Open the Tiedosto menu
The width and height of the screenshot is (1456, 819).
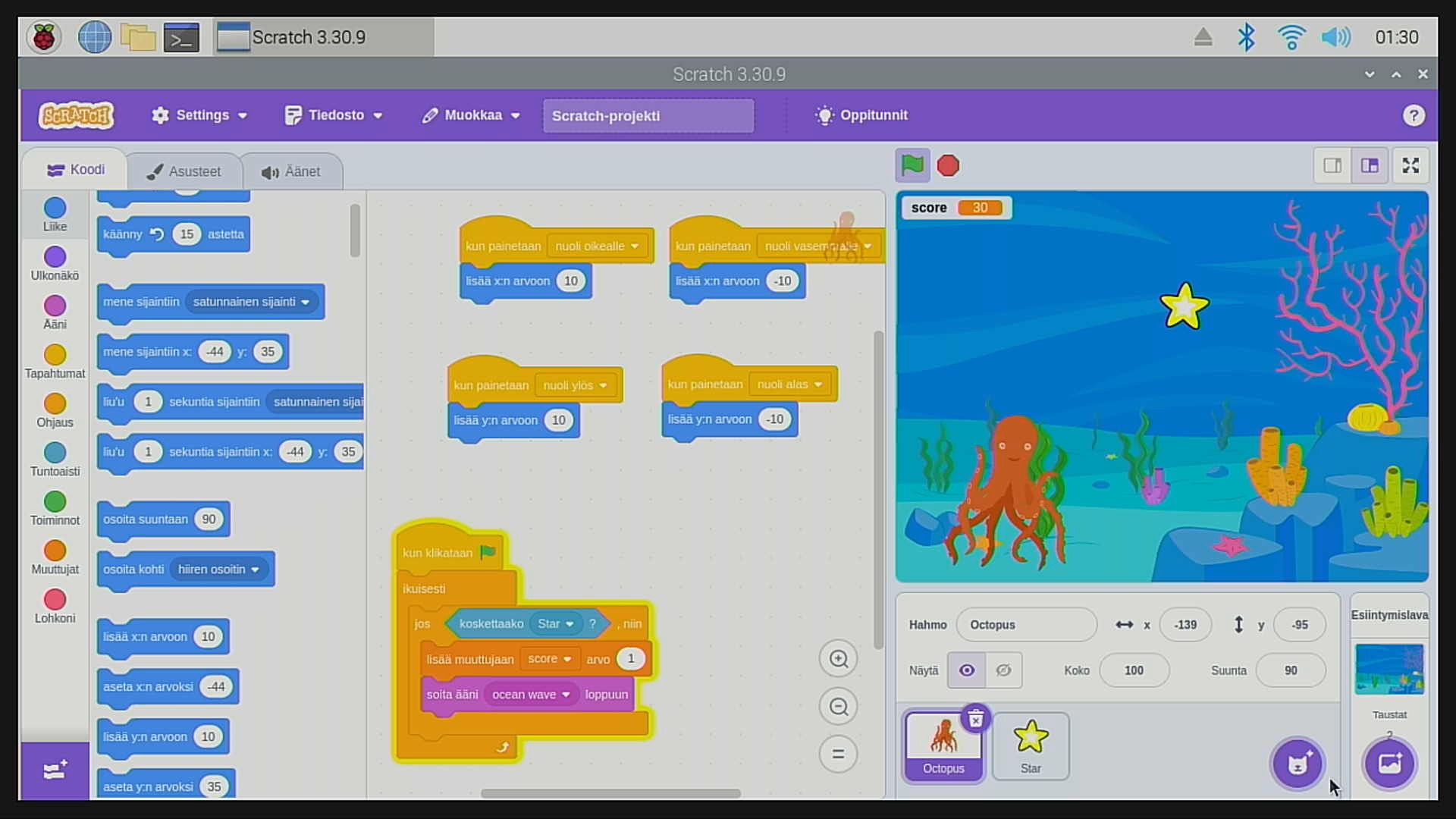click(x=334, y=115)
